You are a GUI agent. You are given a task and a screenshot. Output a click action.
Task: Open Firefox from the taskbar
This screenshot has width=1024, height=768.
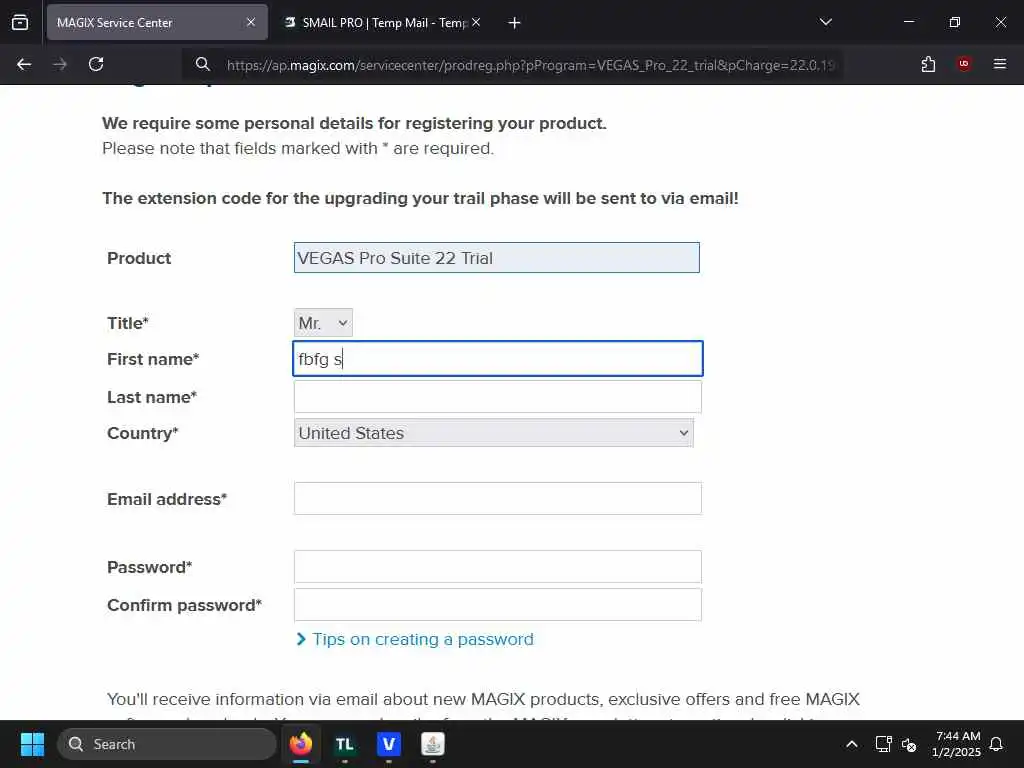(x=301, y=744)
